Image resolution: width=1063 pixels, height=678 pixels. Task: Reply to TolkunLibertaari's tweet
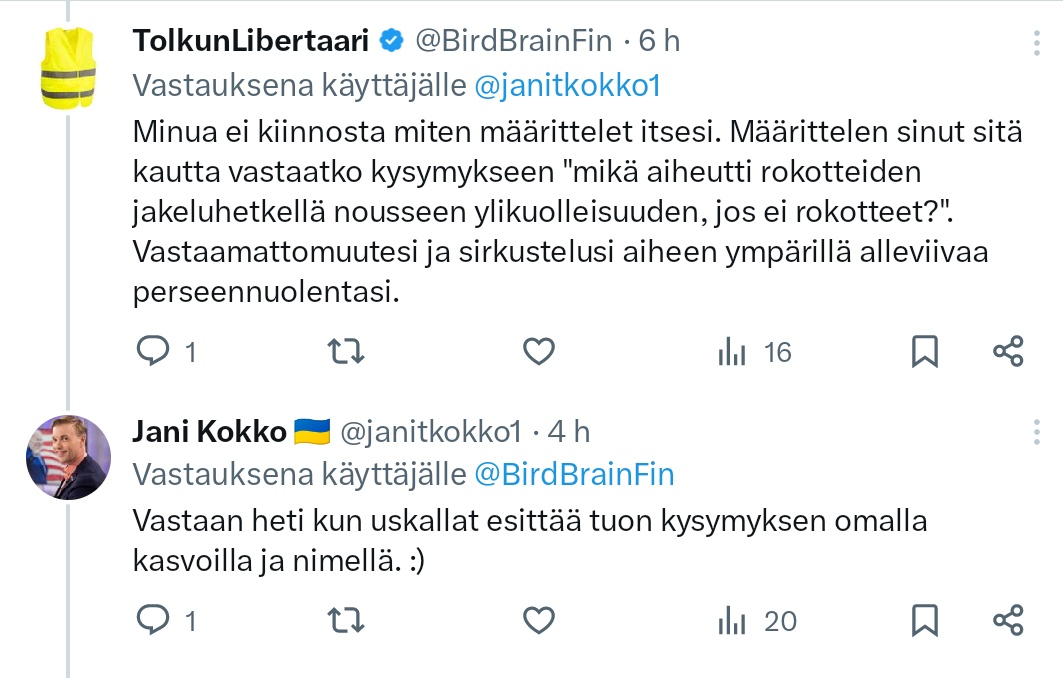[152, 350]
